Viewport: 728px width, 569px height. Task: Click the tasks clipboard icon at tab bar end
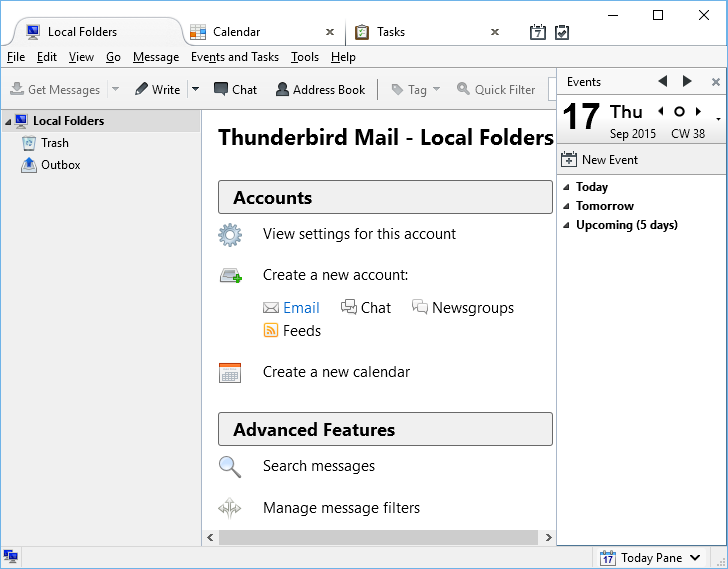click(x=562, y=32)
